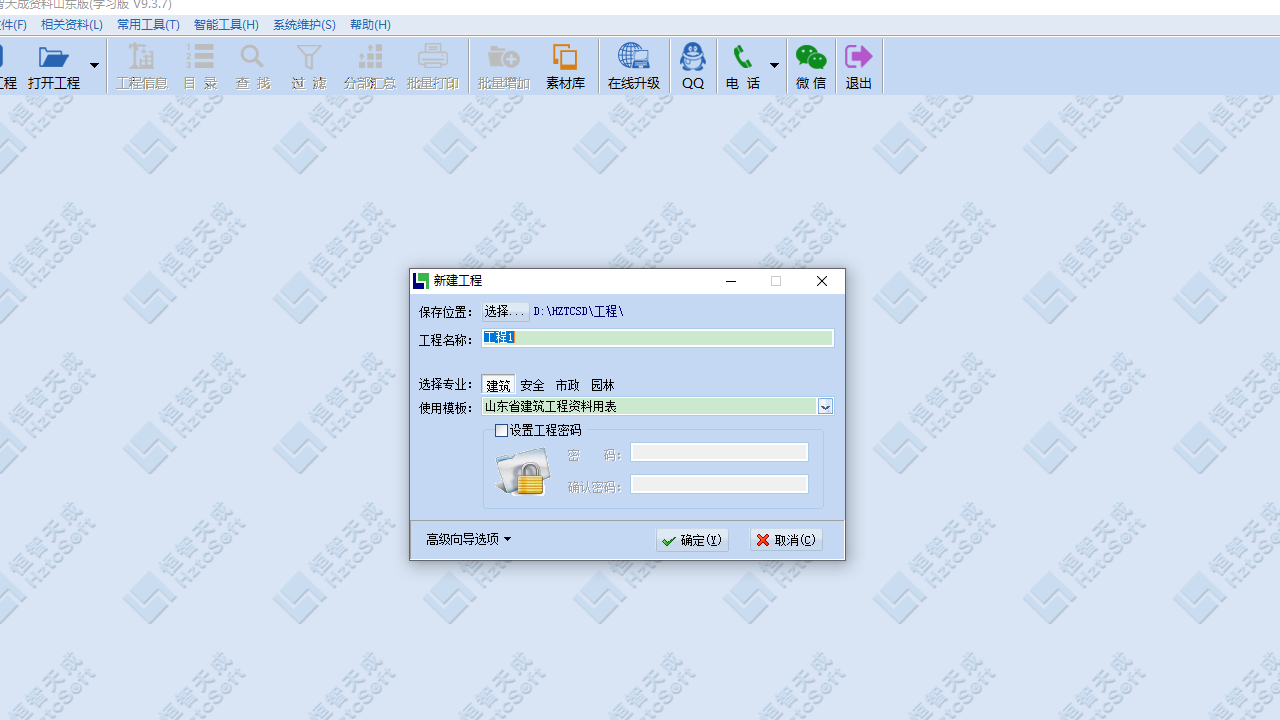The width and height of the screenshot is (1280, 720).
Task: Select the 查找 search tool
Action: [x=251, y=65]
